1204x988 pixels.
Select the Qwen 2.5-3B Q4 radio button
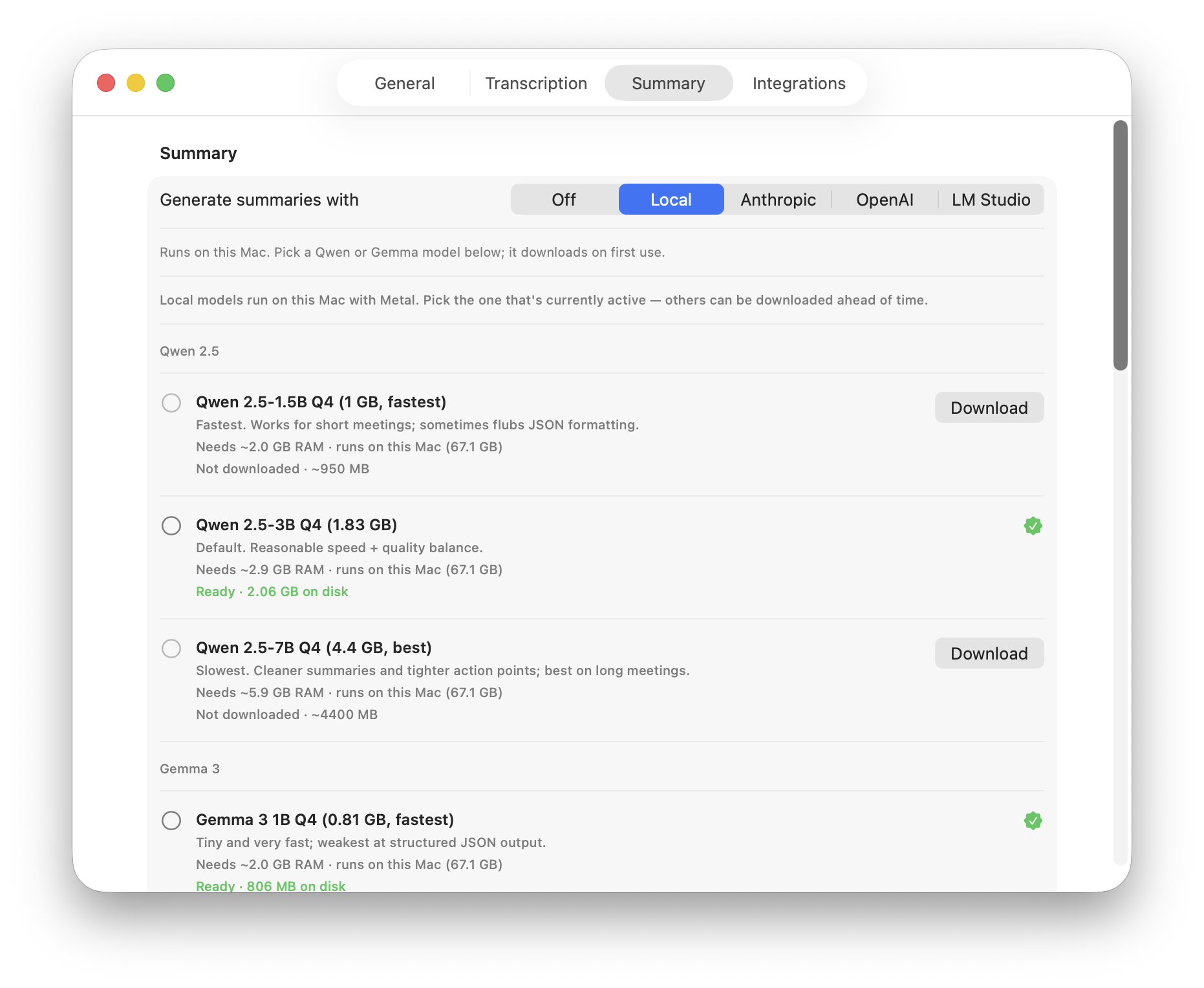click(171, 526)
